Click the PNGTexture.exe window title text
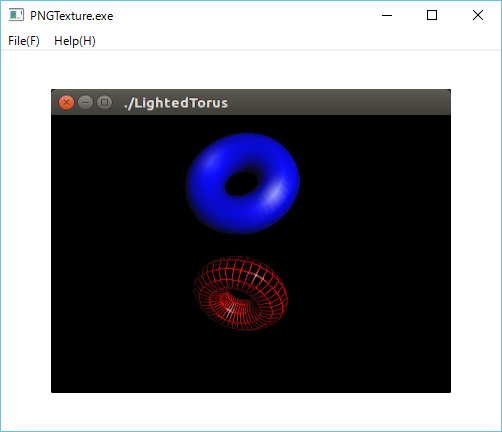 pos(72,16)
